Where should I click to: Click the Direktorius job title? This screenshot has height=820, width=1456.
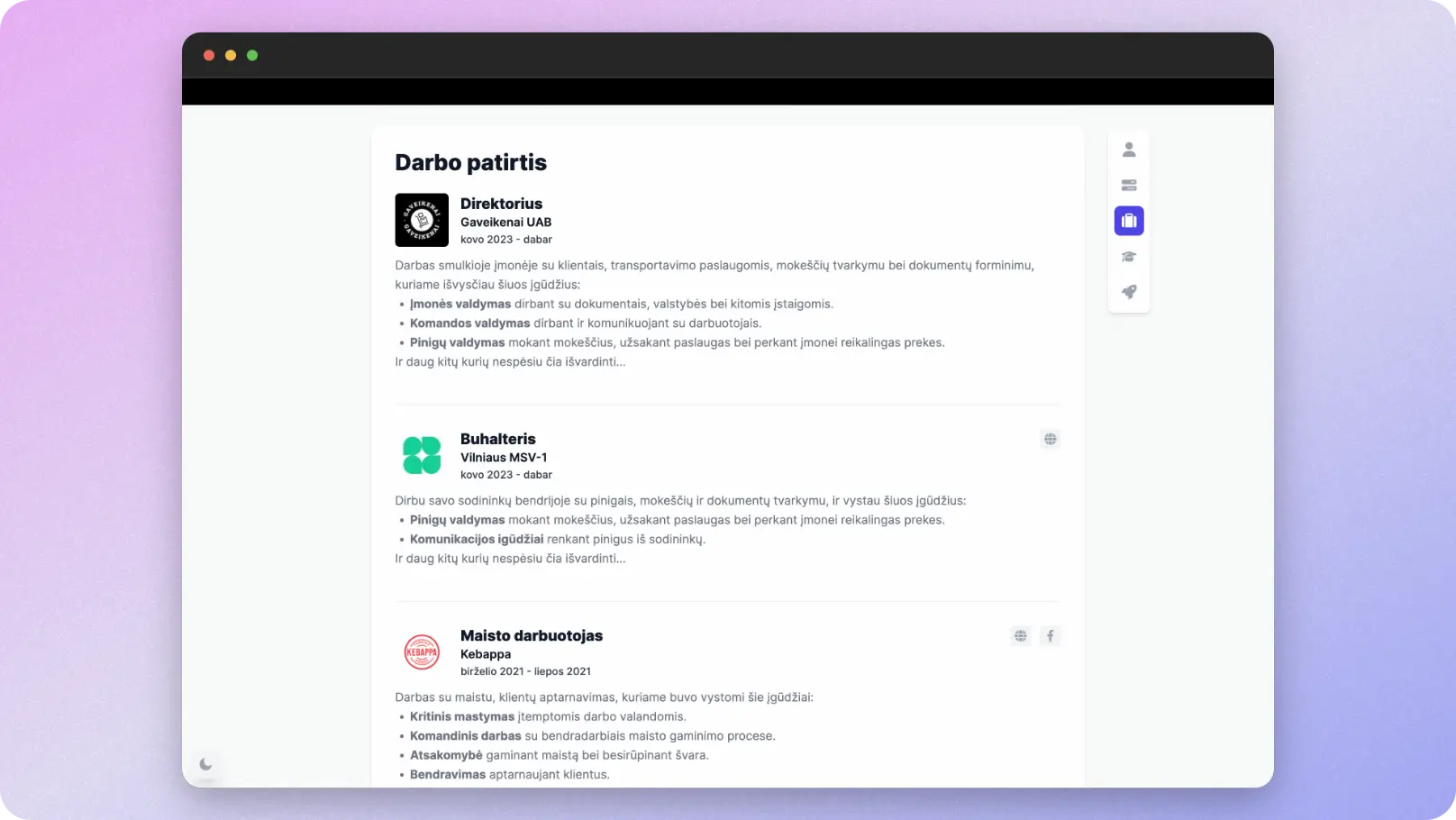[x=501, y=204]
